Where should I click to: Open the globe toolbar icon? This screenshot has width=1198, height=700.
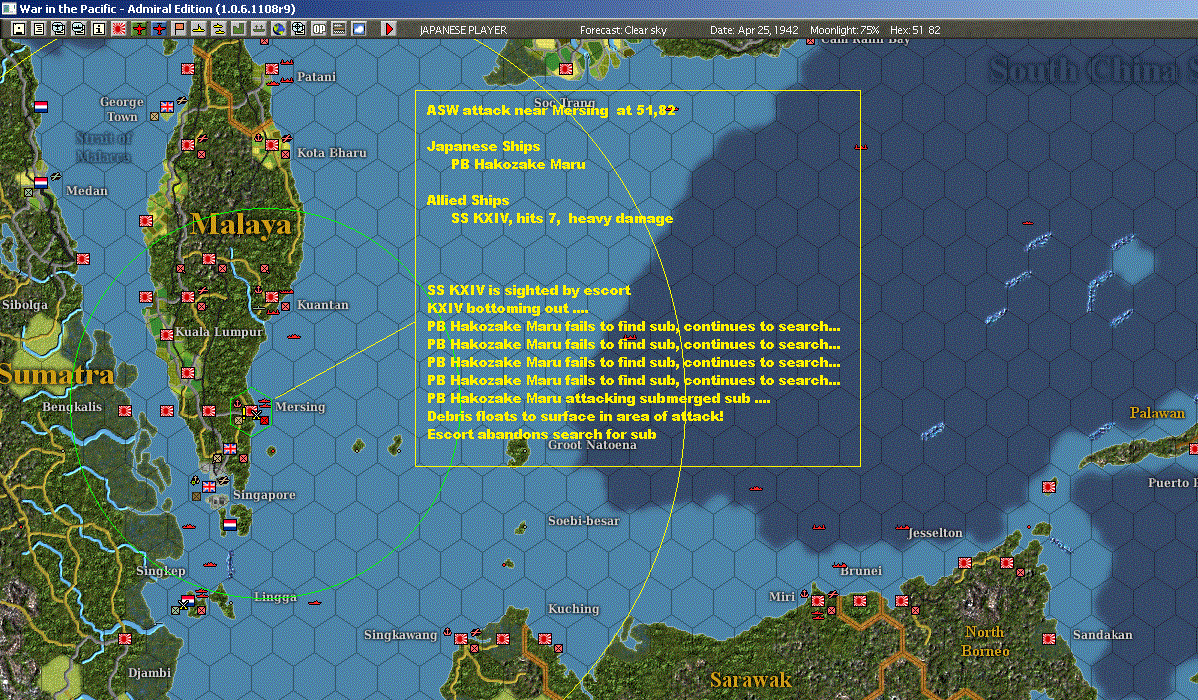tap(279, 29)
